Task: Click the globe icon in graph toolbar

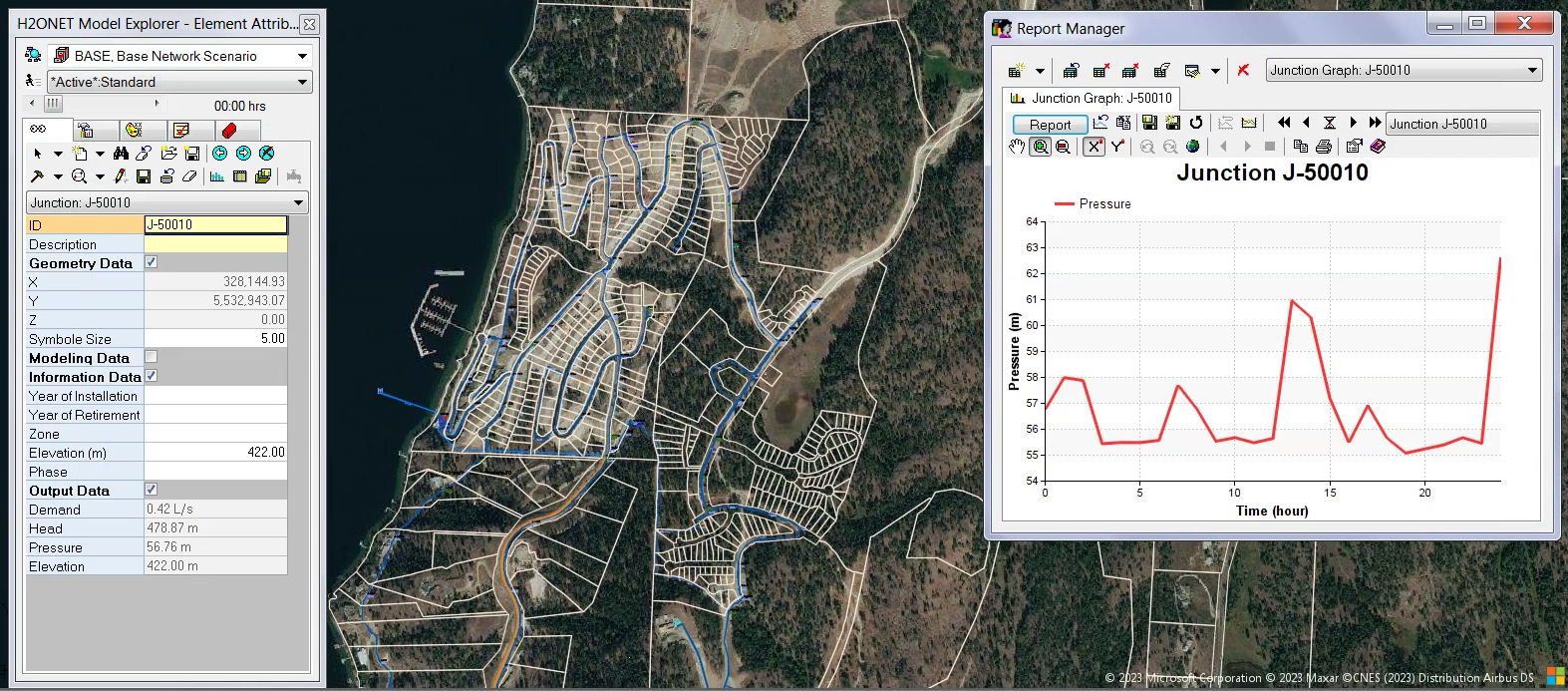Action: [x=1192, y=147]
